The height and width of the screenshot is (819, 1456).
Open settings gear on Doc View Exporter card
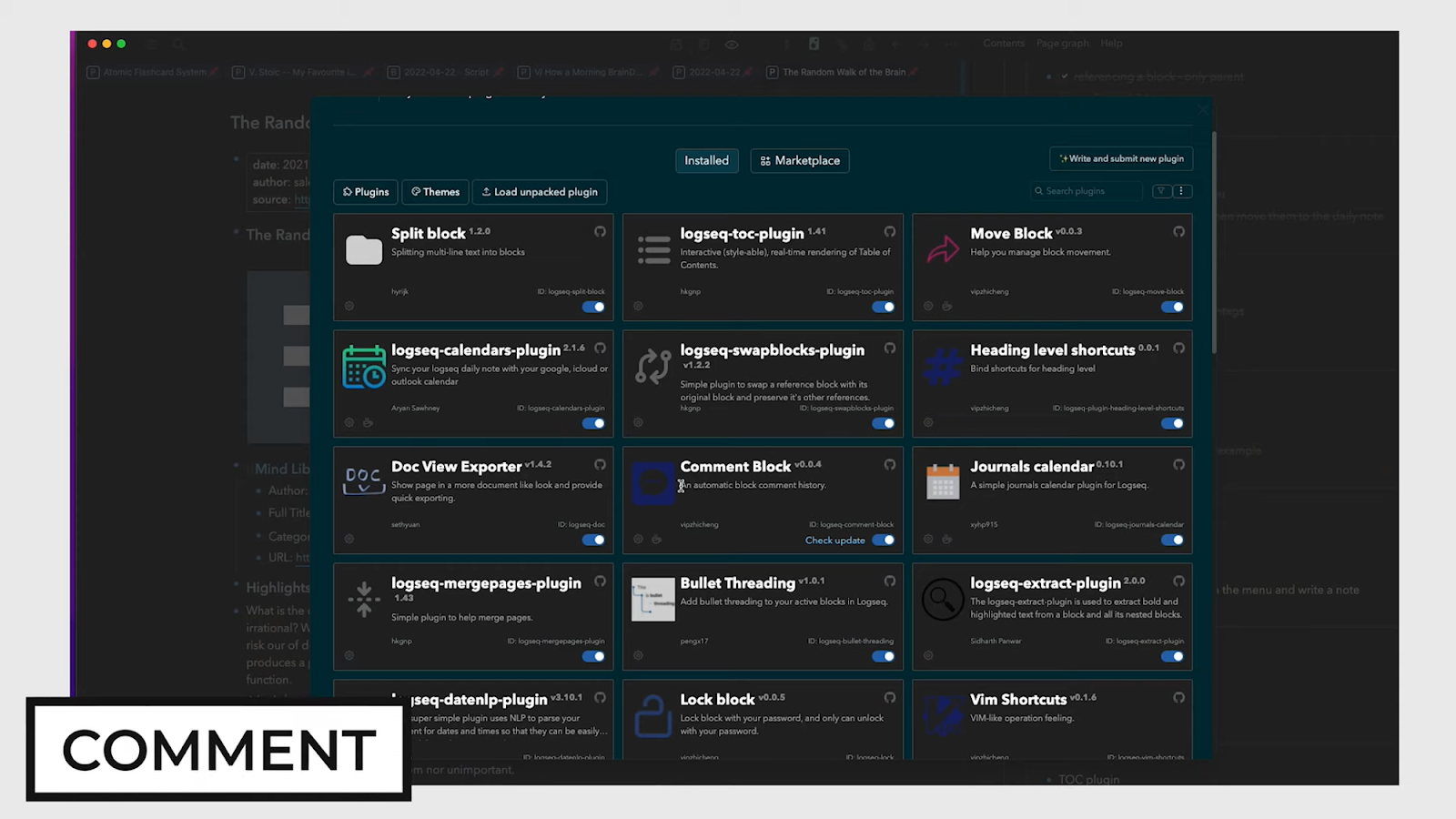(349, 540)
